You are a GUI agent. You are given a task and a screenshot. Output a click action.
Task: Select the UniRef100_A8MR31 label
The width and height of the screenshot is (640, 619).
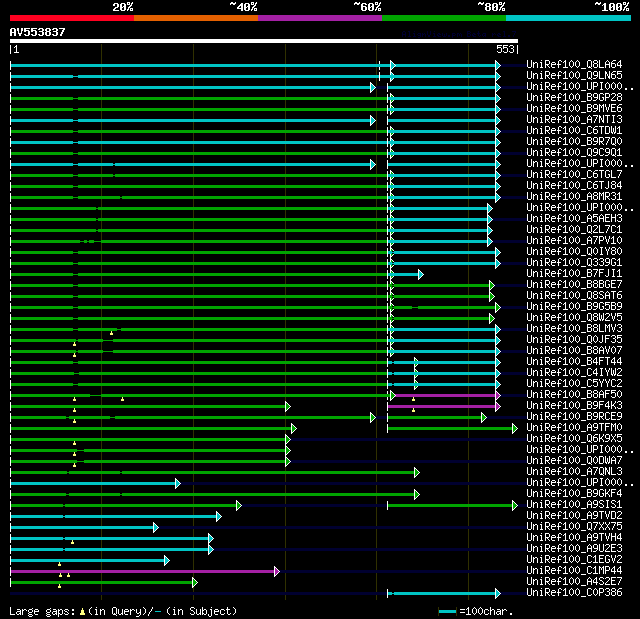coord(574,197)
